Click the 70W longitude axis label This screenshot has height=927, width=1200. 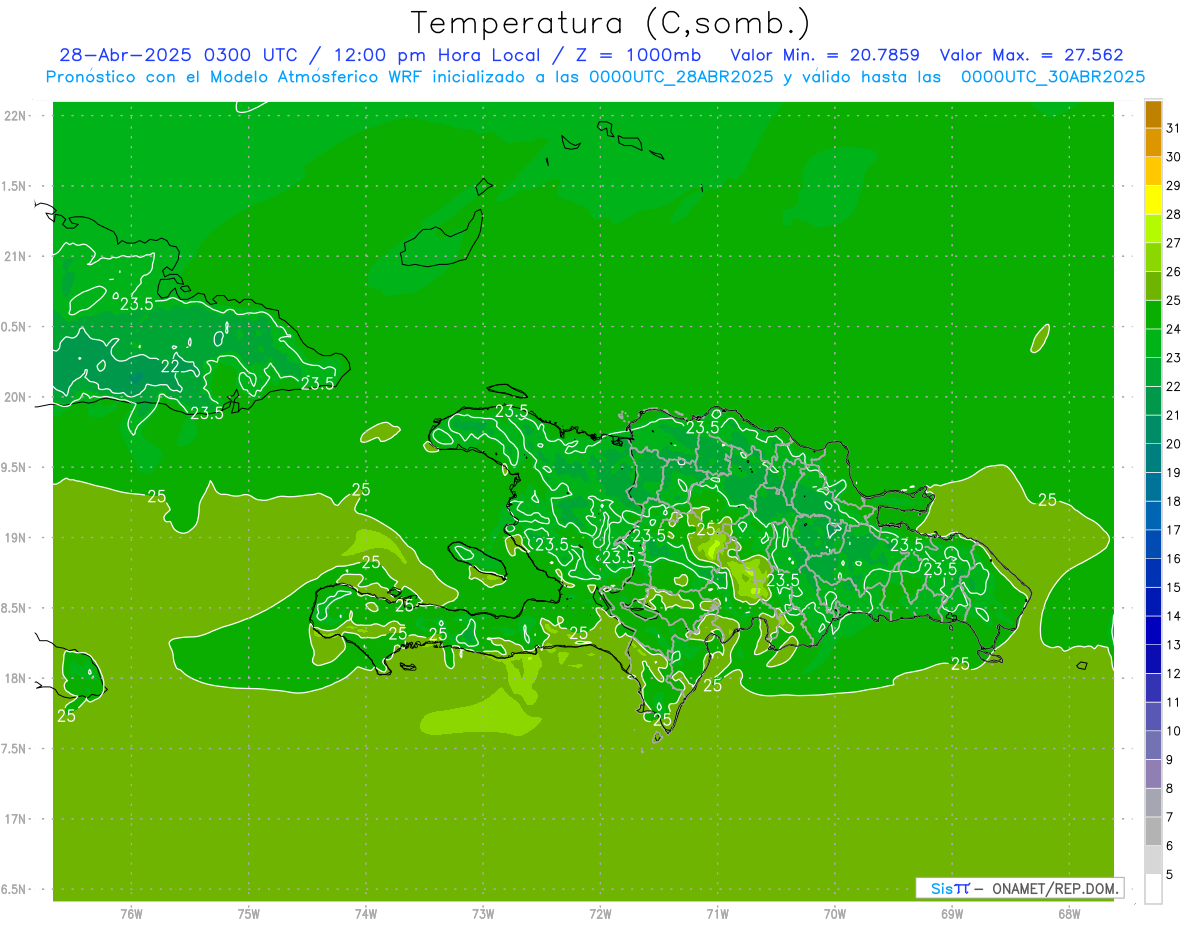point(835,914)
